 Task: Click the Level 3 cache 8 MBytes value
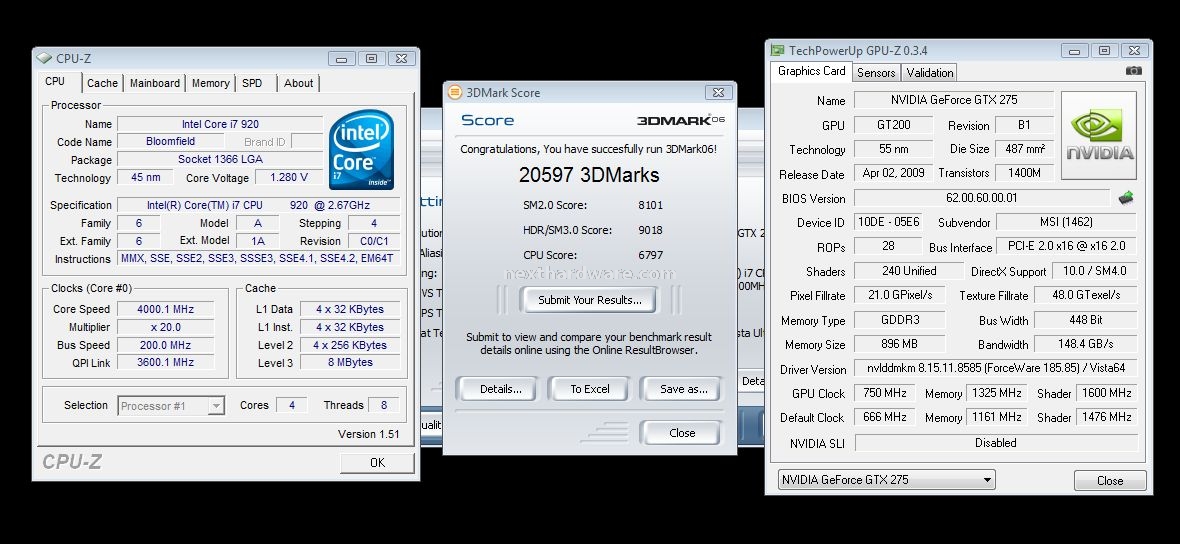[x=350, y=363]
